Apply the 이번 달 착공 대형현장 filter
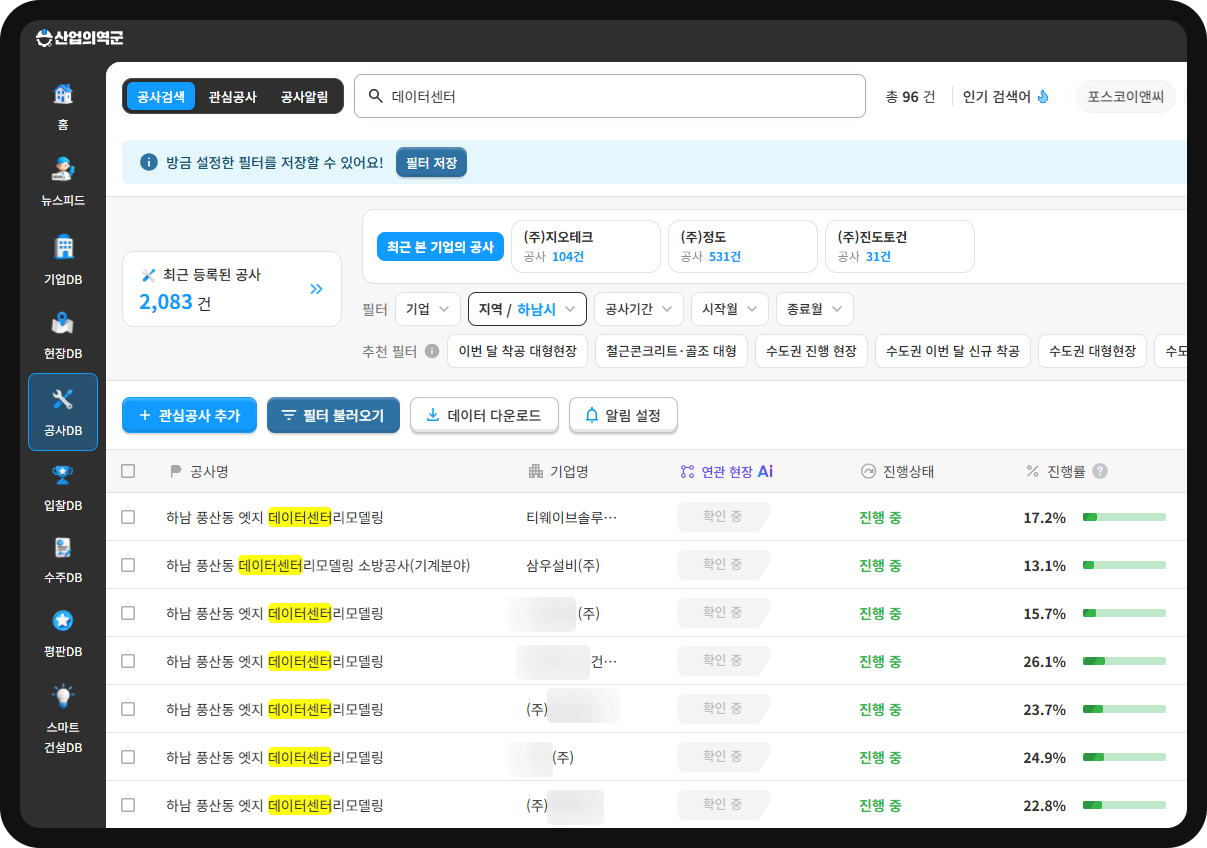Image resolution: width=1207 pixels, height=848 pixels. 517,351
